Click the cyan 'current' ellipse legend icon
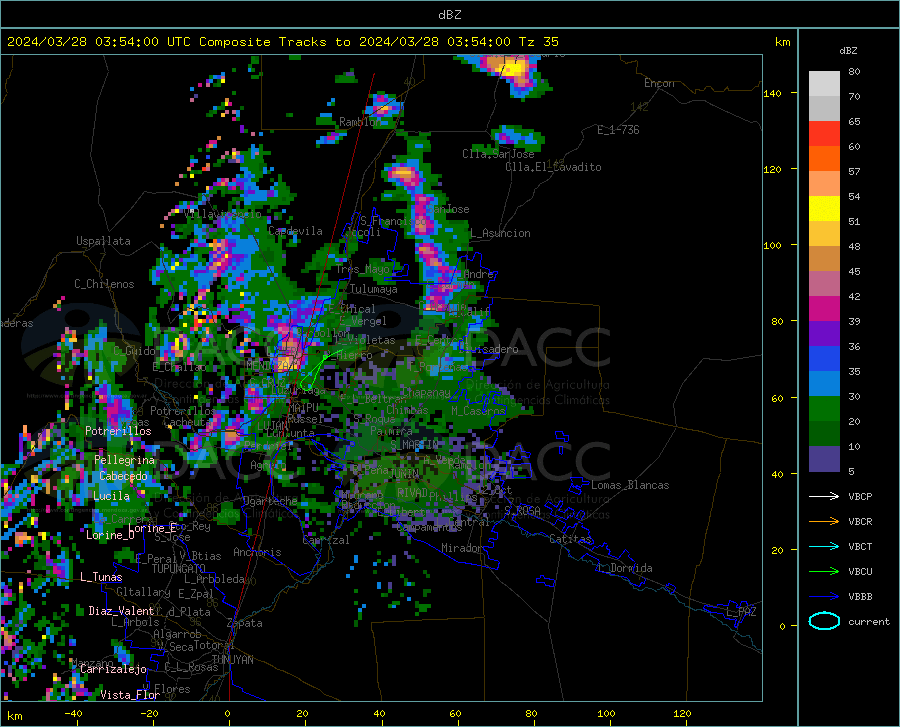900x727 pixels. (x=824, y=621)
